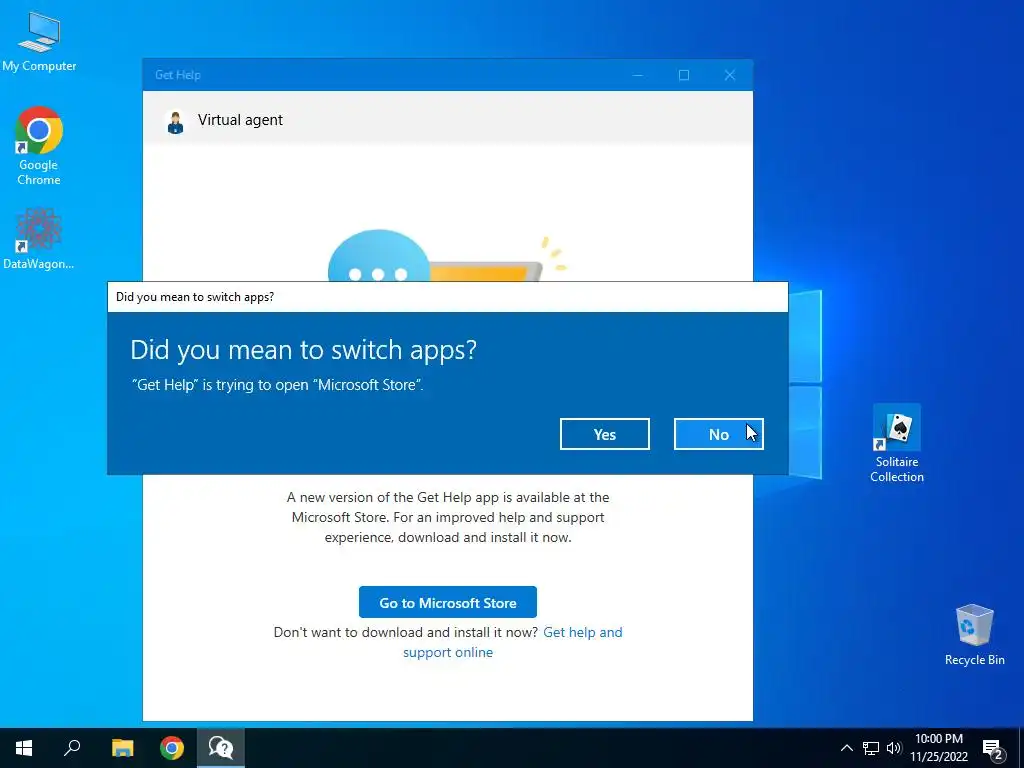The height and width of the screenshot is (768, 1024).
Task: Close the Get Help window
Action: click(730, 75)
